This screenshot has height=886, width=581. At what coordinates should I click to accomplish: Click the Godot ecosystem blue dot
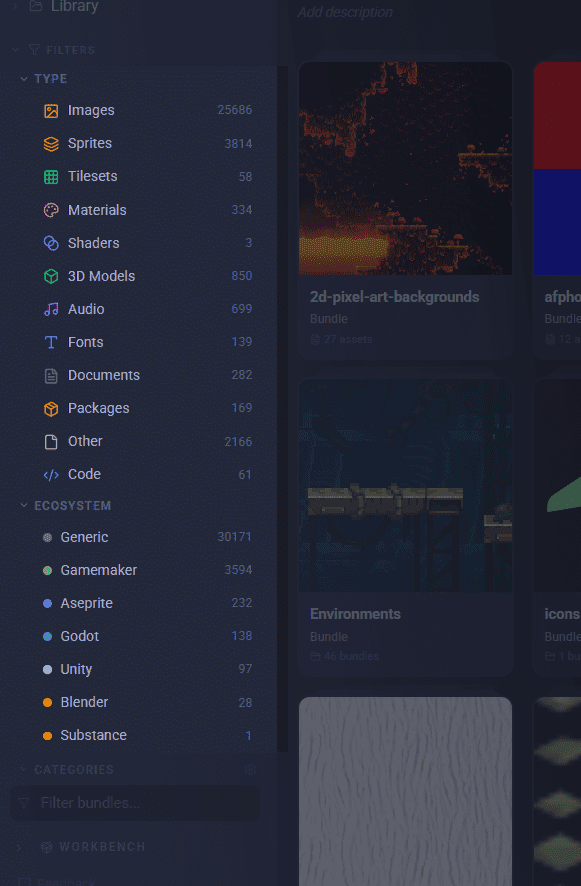click(47, 636)
